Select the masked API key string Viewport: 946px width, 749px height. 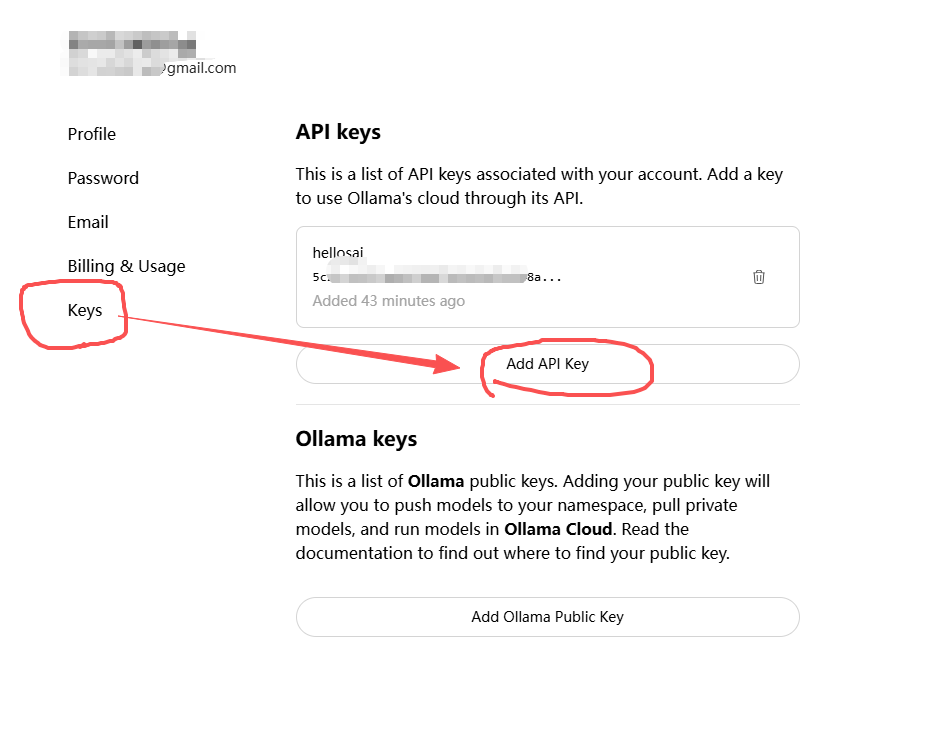pyautogui.click(x=437, y=277)
